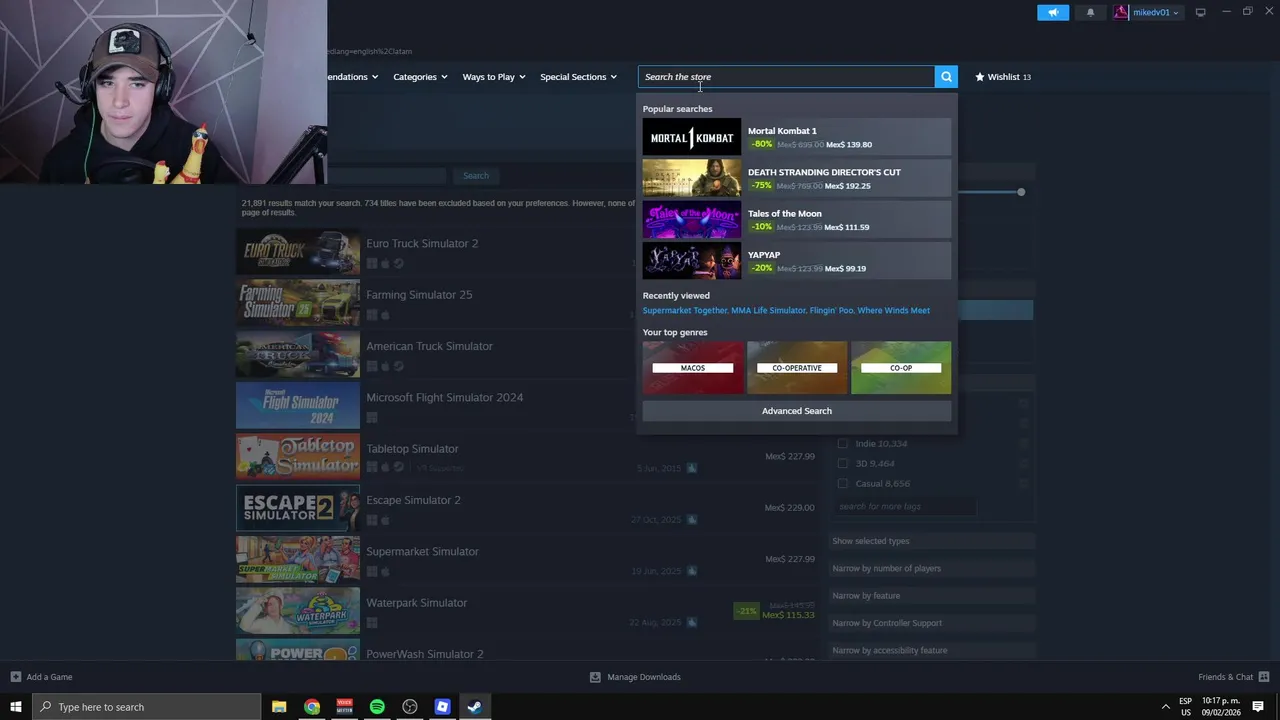Expand Narrow by accessibility feature filter
1280x720 pixels.
(x=932, y=650)
